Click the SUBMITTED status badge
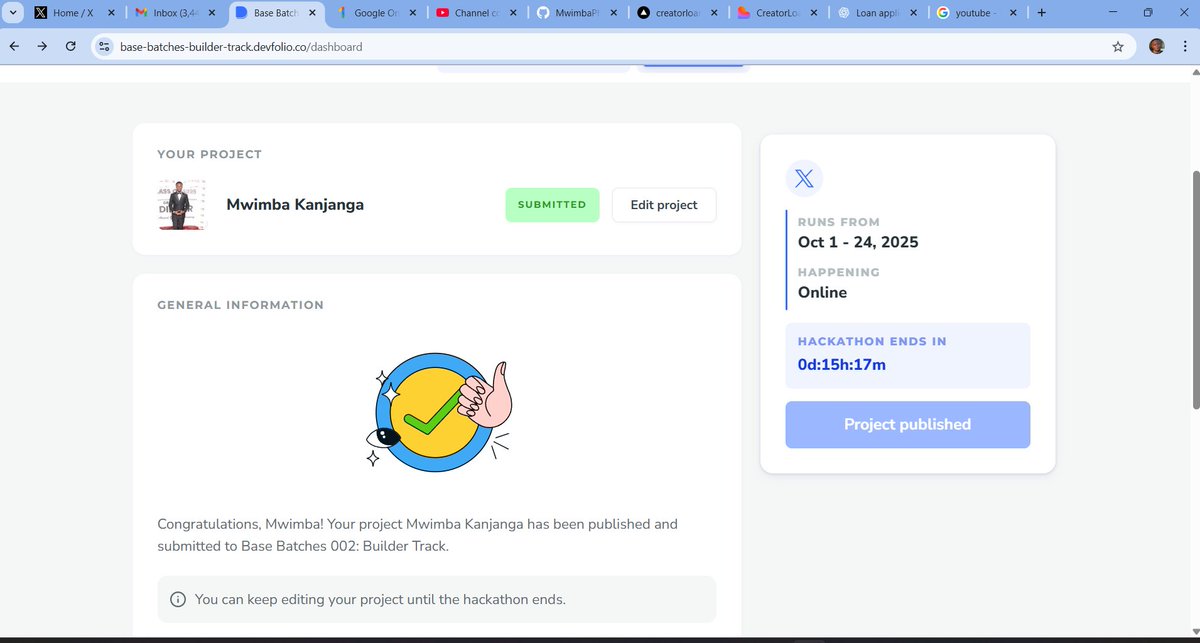The width and height of the screenshot is (1200, 643). click(x=552, y=205)
